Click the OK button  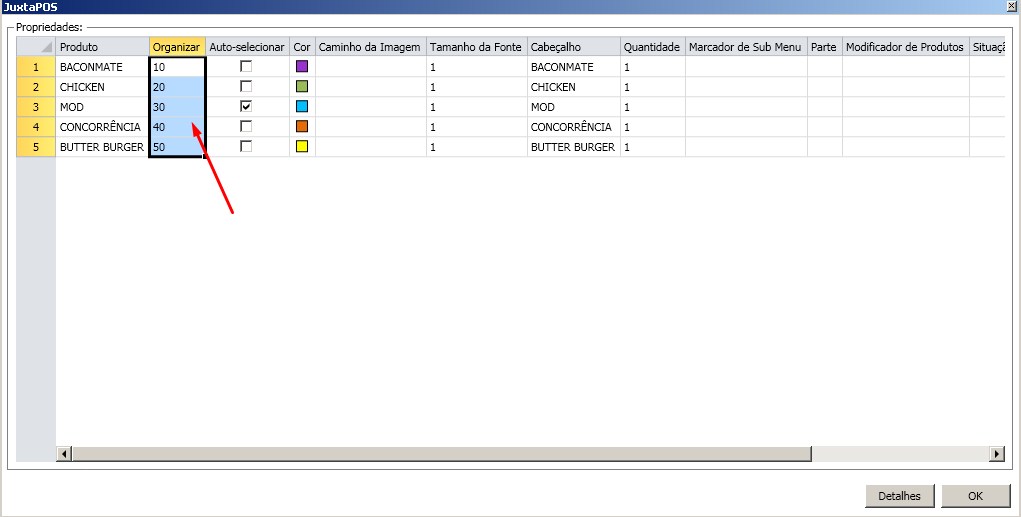click(x=975, y=496)
